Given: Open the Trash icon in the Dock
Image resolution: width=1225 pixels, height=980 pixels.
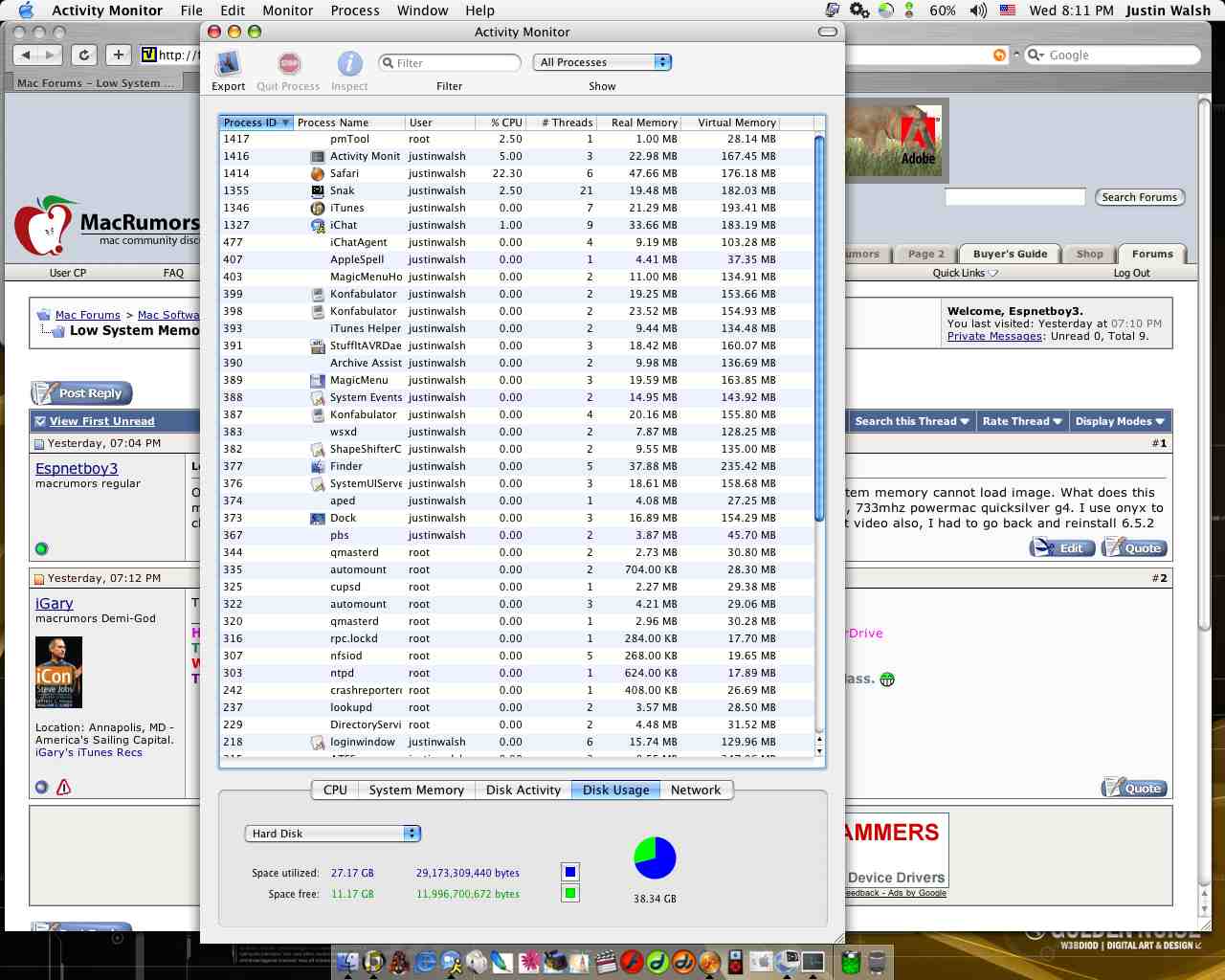Looking at the screenshot, I should click(x=877, y=961).
